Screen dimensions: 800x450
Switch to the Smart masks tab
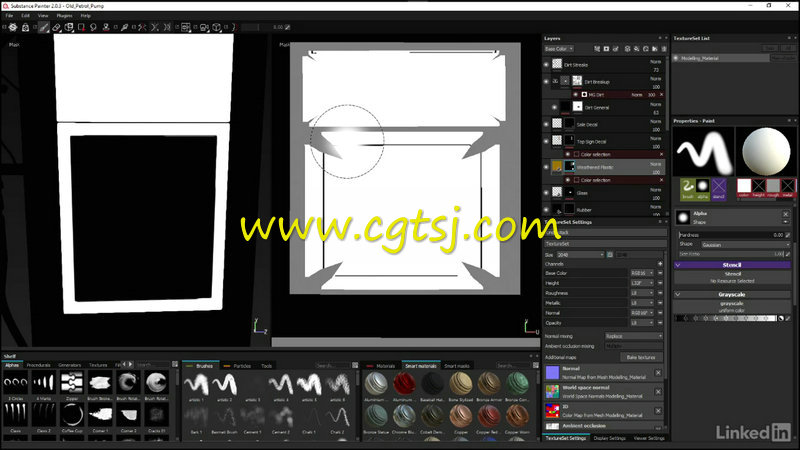pos(457,366)
